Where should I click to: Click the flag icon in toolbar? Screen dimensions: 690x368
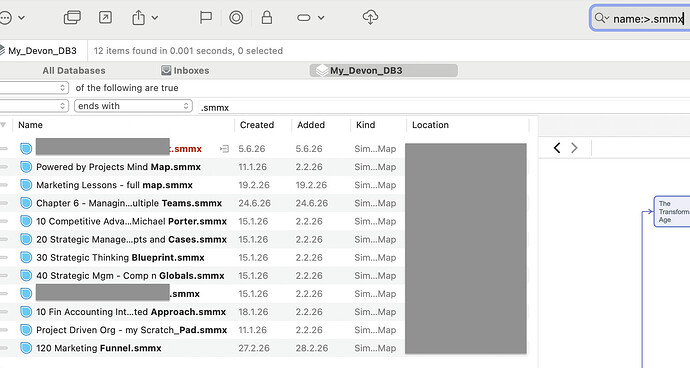tap(206, 18)
